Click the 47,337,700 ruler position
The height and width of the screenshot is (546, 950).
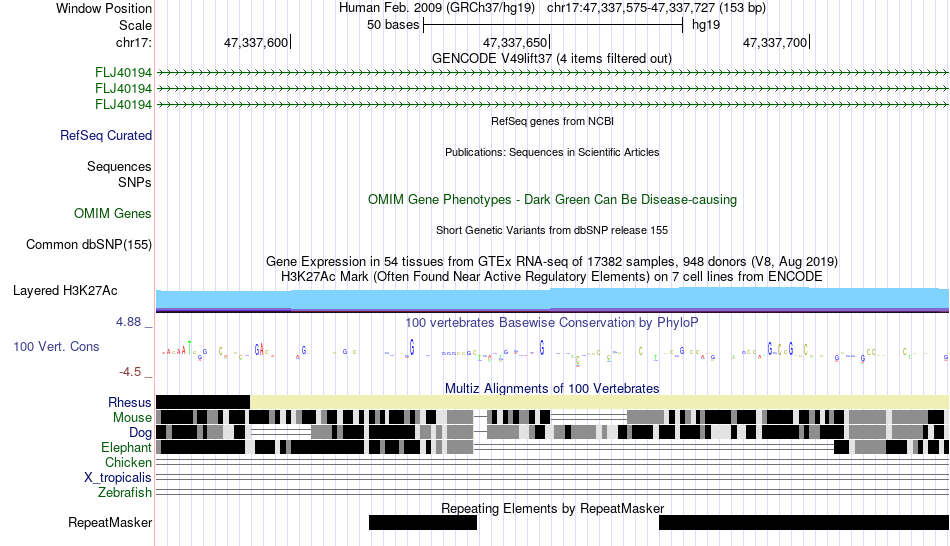point(775,42)
